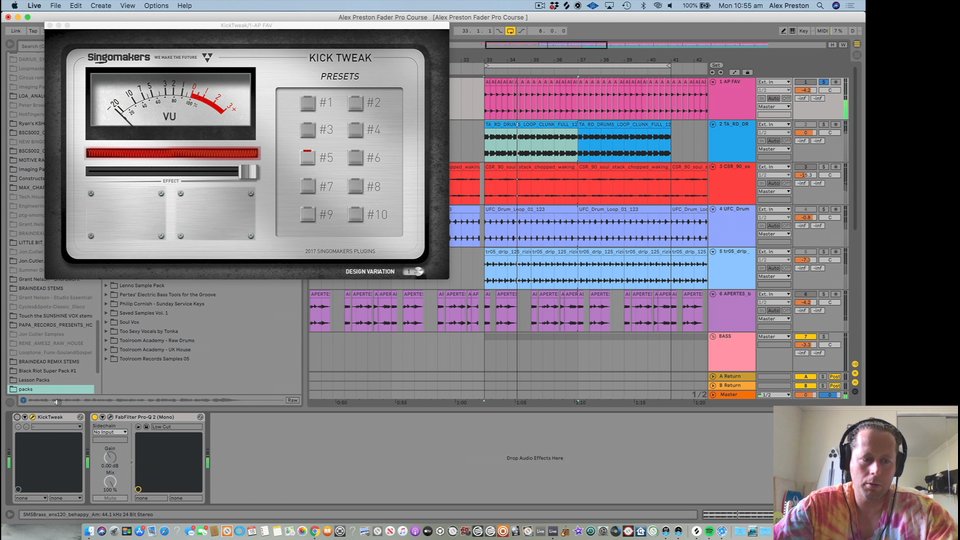Image resolution: width=960 pixels, height=540 pixels.
Task: Click Raw button in preview bar
Action: [293, 400]
